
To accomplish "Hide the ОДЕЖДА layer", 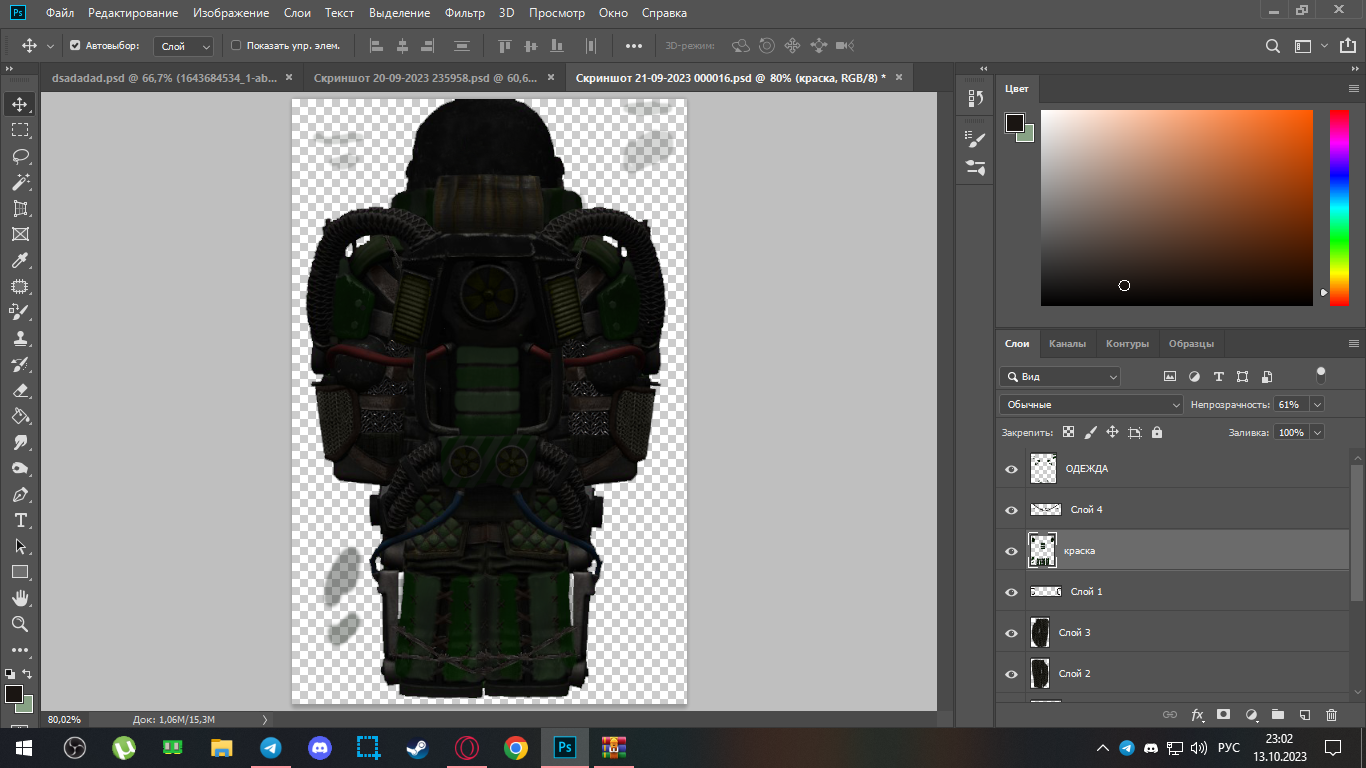I will click(1011, 469).
